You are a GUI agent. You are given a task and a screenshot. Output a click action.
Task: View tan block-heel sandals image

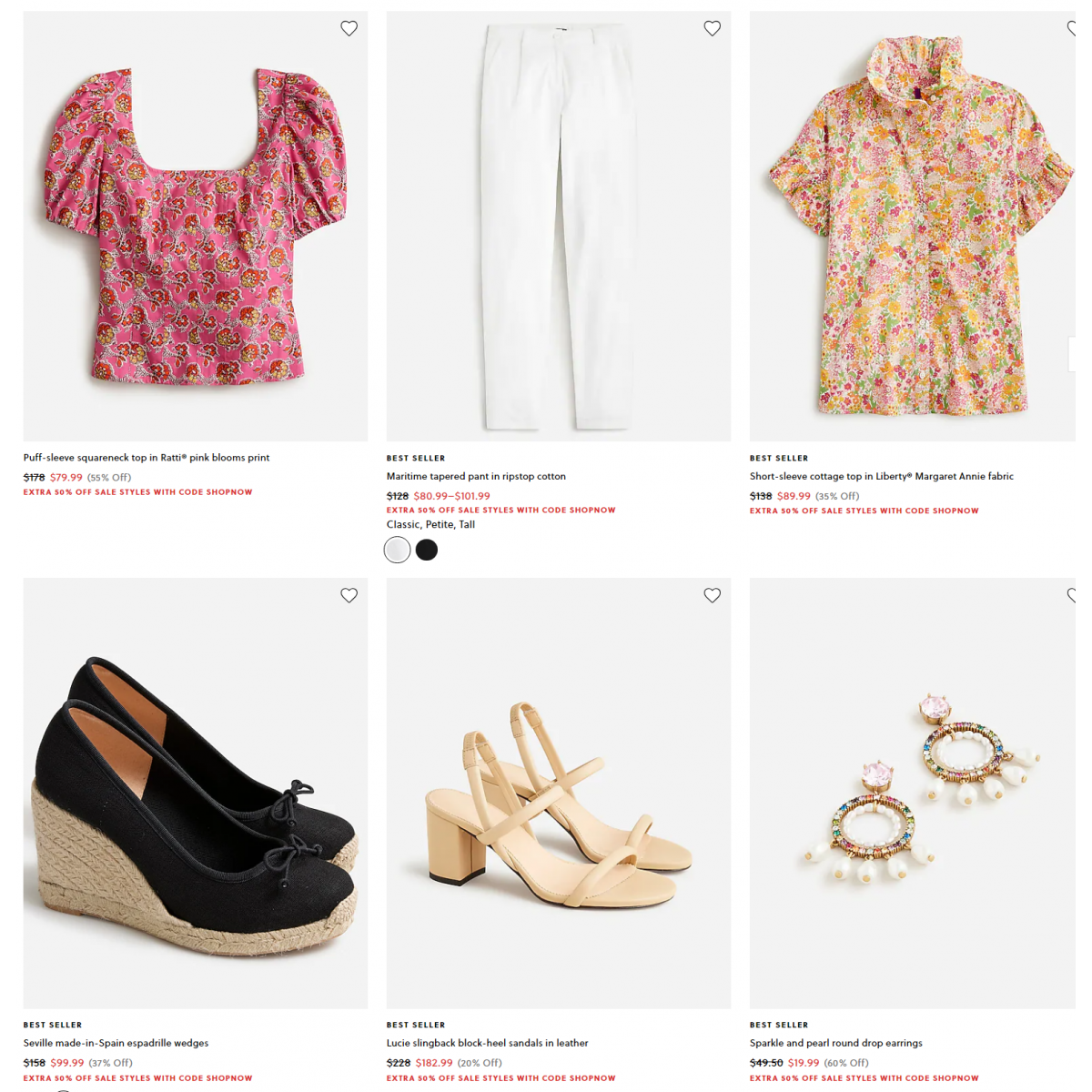tap(558, 794)
